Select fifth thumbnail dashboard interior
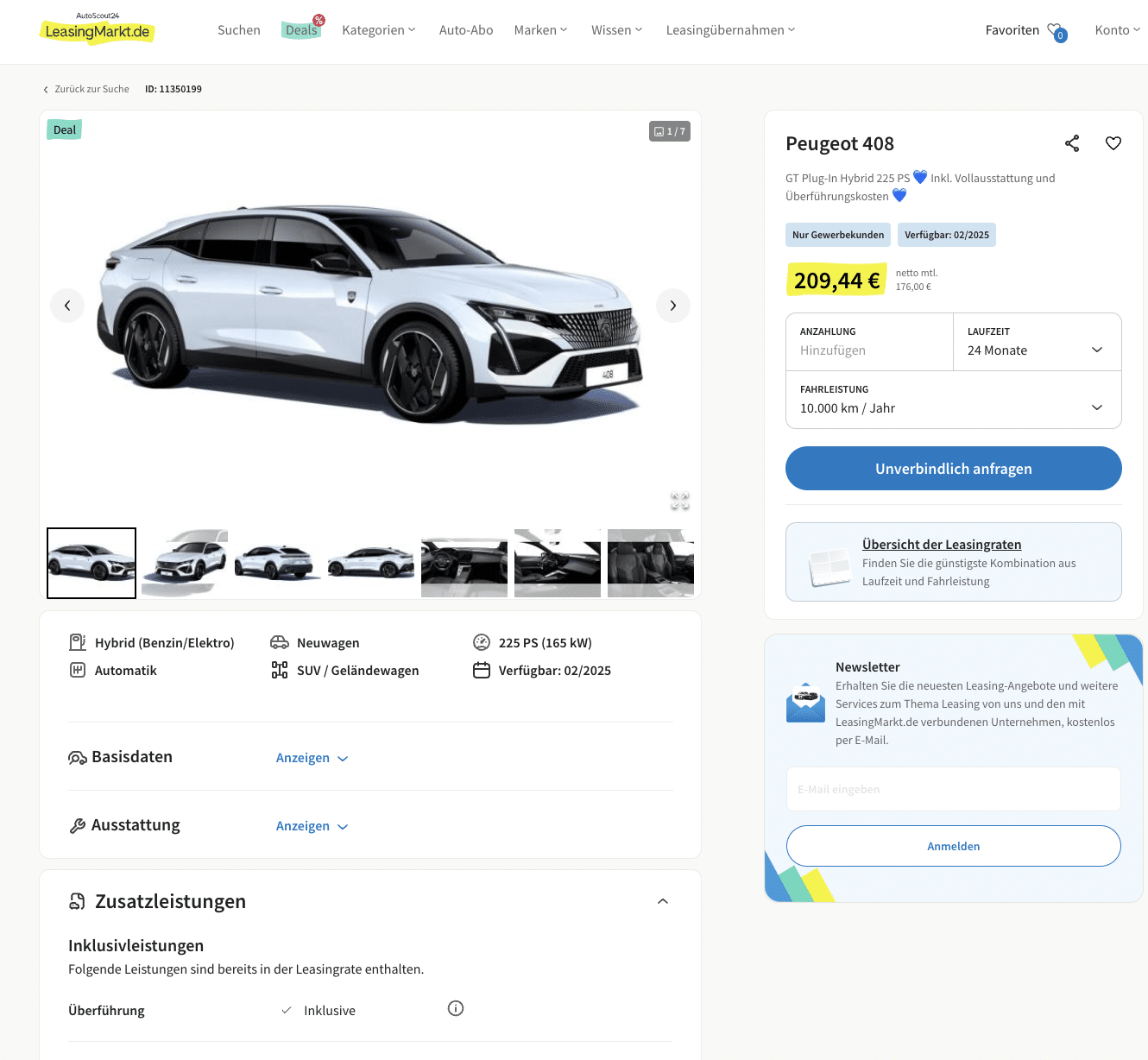Viewport: 1148px width, 1060px height. coord(464,563)
